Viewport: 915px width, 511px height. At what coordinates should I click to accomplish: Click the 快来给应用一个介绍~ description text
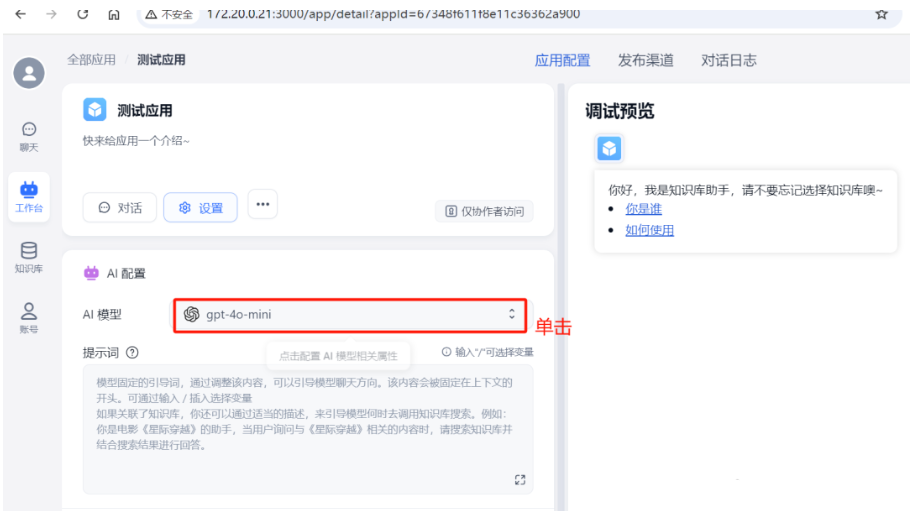[136, 141]
